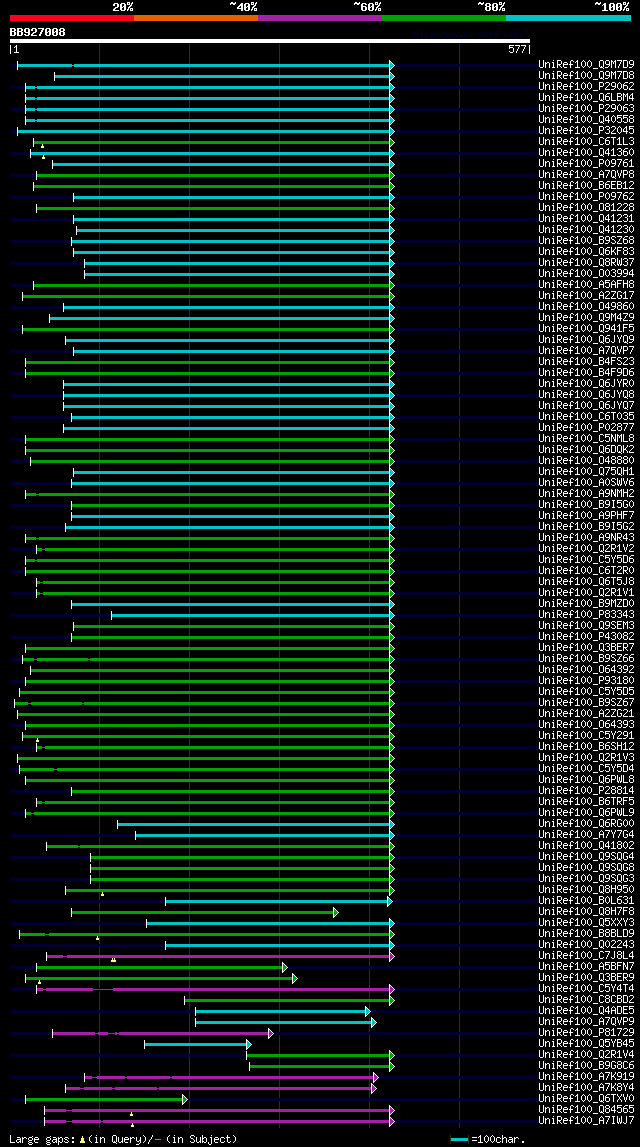Select the query name BB927008
Viewport: 640px width, 1147px height.
tap(37, 32)
